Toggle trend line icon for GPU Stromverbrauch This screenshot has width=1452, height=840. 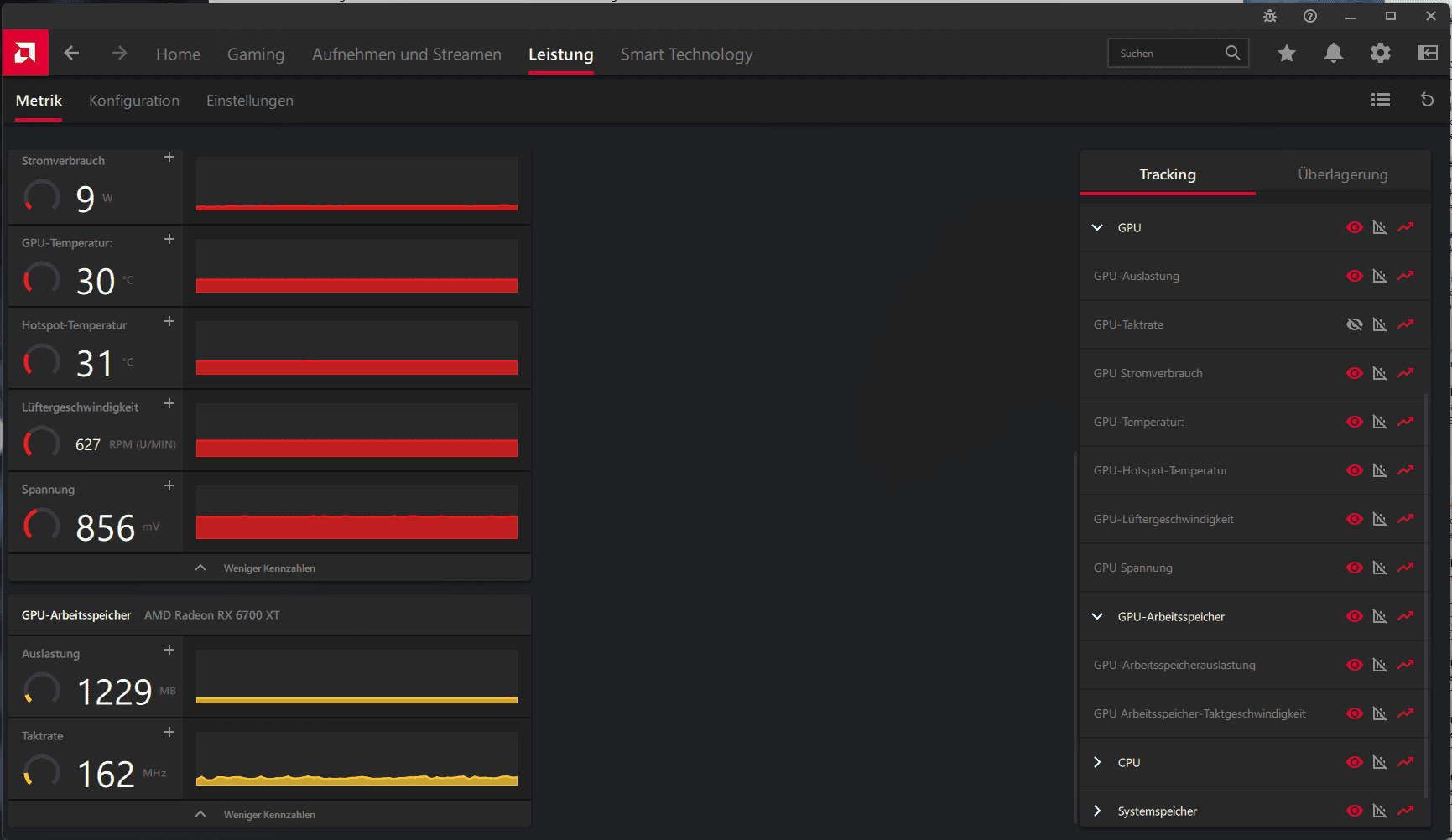[1406, 373]
